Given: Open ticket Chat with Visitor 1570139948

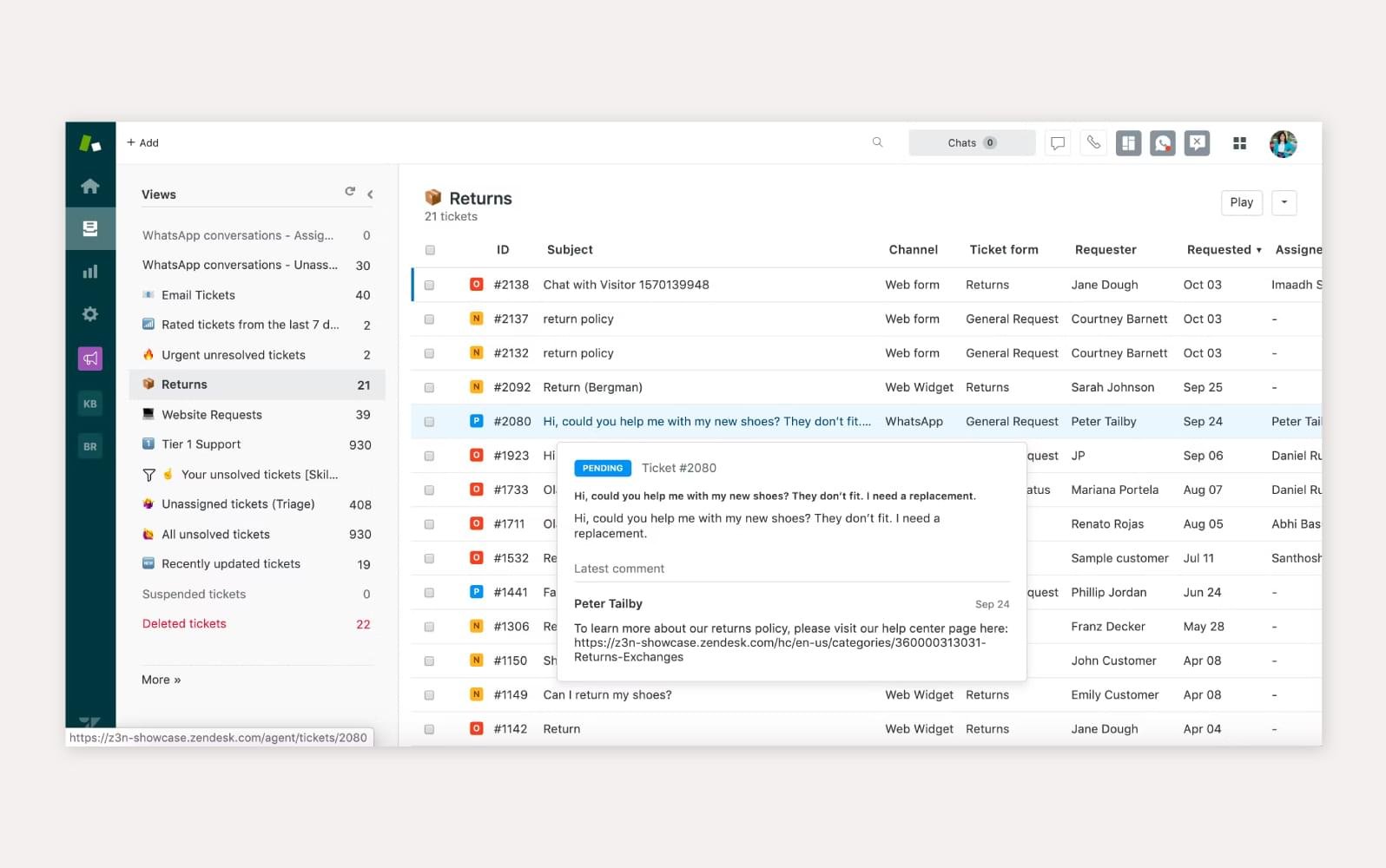Looking at the screenshot, I should click(x=626, y=285).
